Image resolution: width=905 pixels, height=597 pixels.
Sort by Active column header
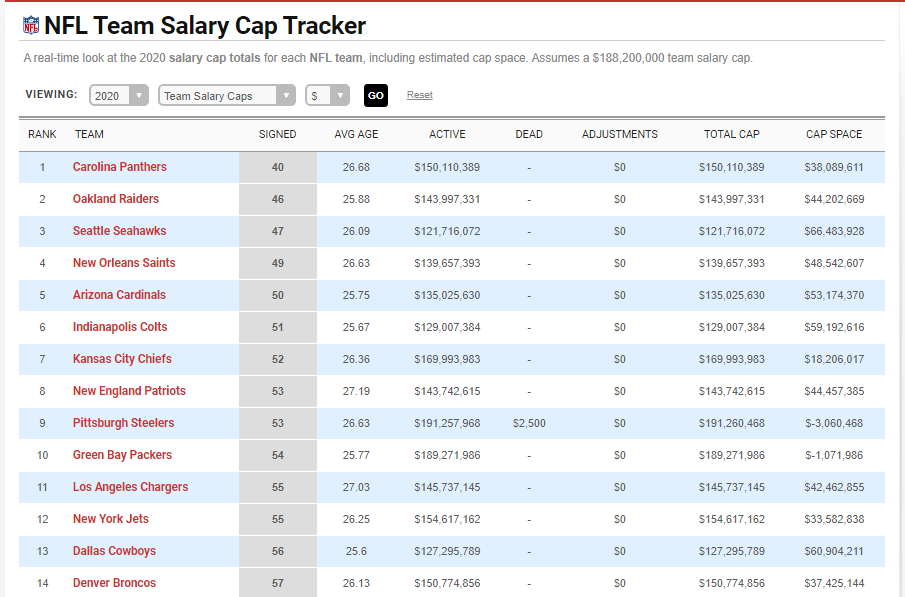point(447,134)
